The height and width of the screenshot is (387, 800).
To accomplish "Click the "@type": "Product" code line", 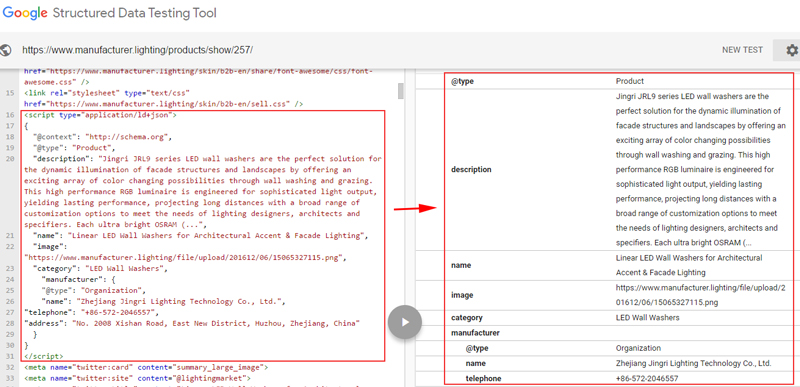I will pyautogui.click(x=74, y=148).
